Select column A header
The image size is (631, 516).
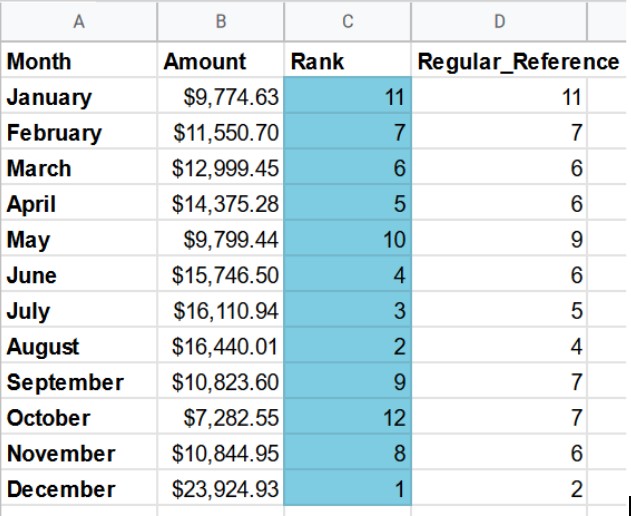click(x=78, y=21)
